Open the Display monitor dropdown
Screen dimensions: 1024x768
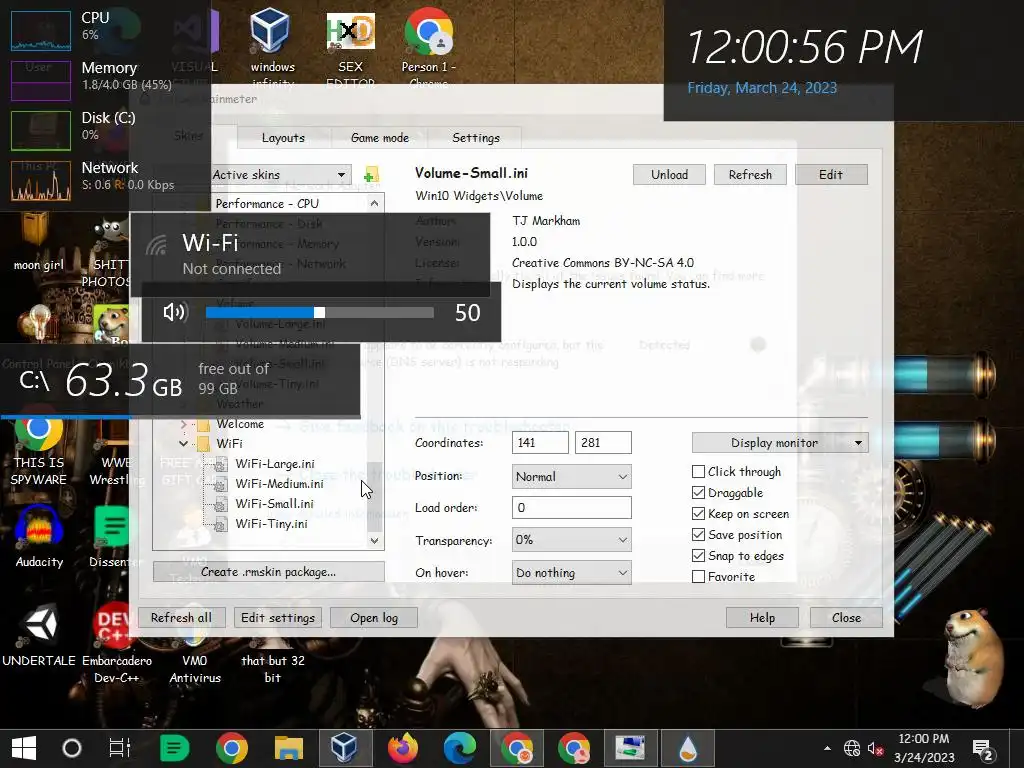point(780,443)
